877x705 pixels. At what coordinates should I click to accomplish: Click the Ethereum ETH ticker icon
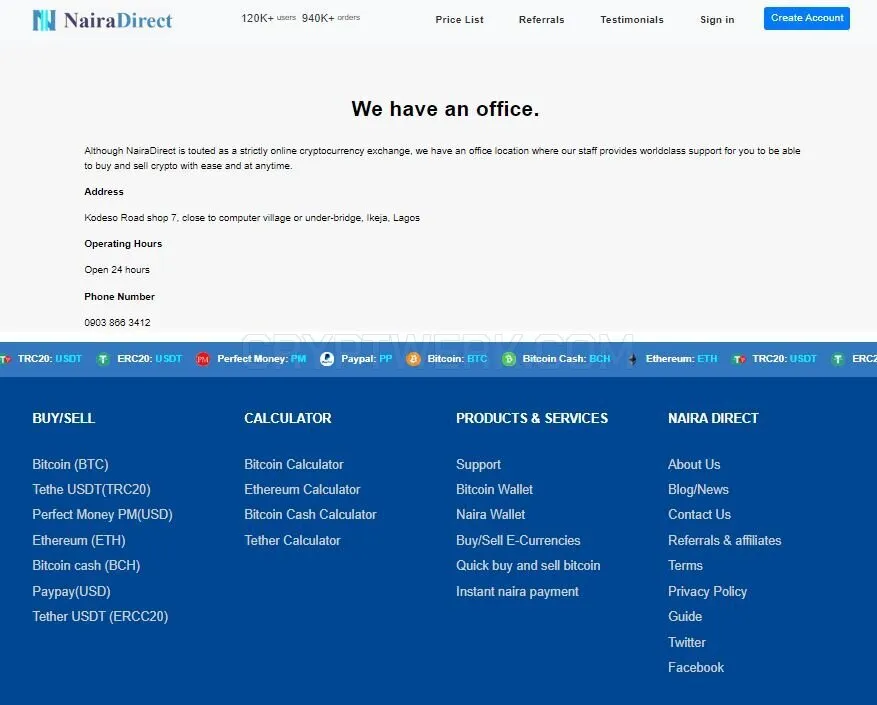[633, 359]
